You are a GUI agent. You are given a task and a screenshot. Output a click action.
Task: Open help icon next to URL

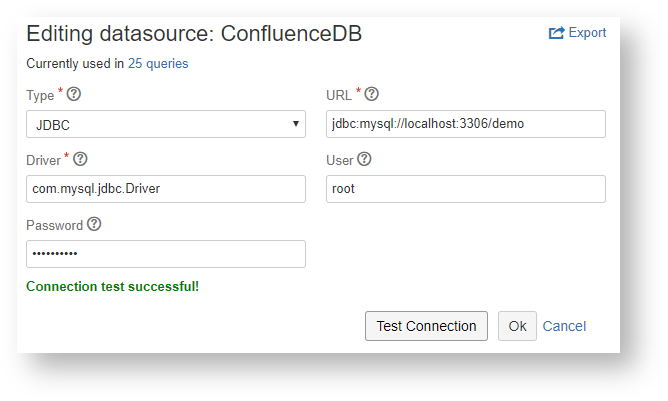point(371,95)
